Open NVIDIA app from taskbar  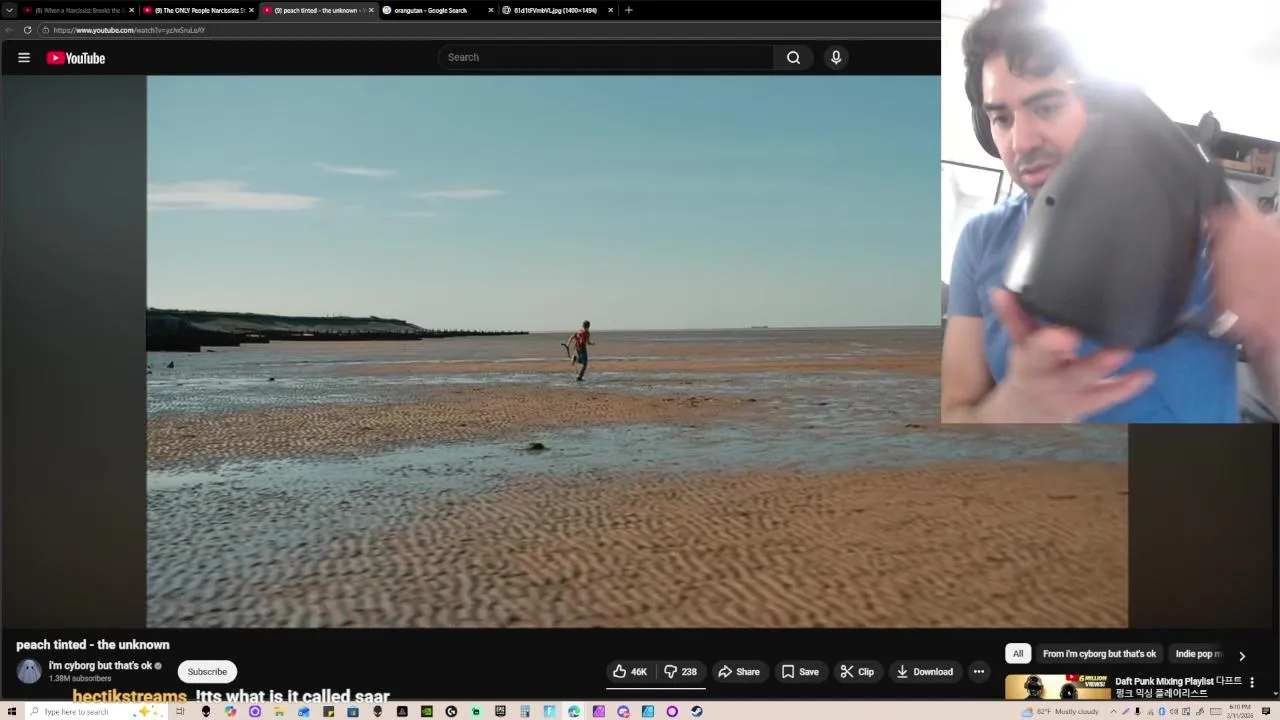426,711
